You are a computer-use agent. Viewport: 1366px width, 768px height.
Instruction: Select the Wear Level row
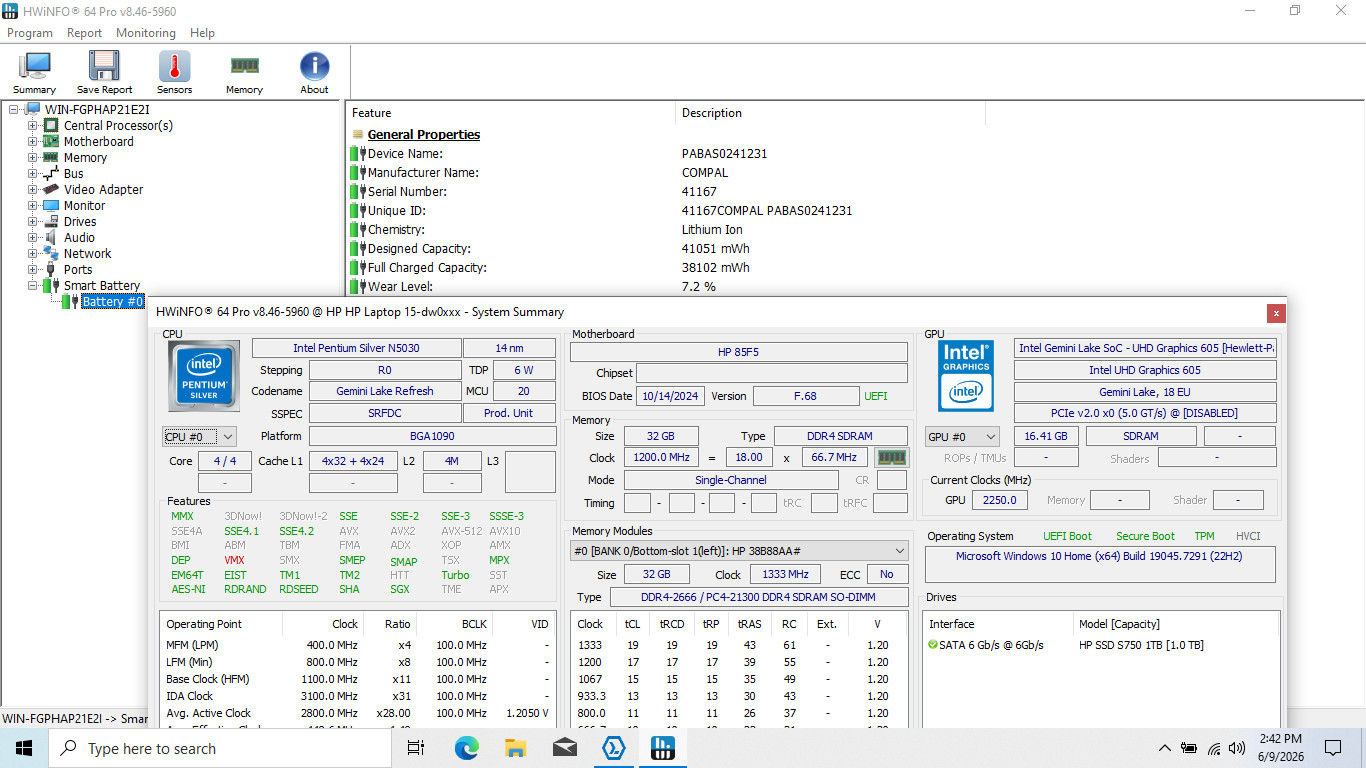click(x=855, y=287)
